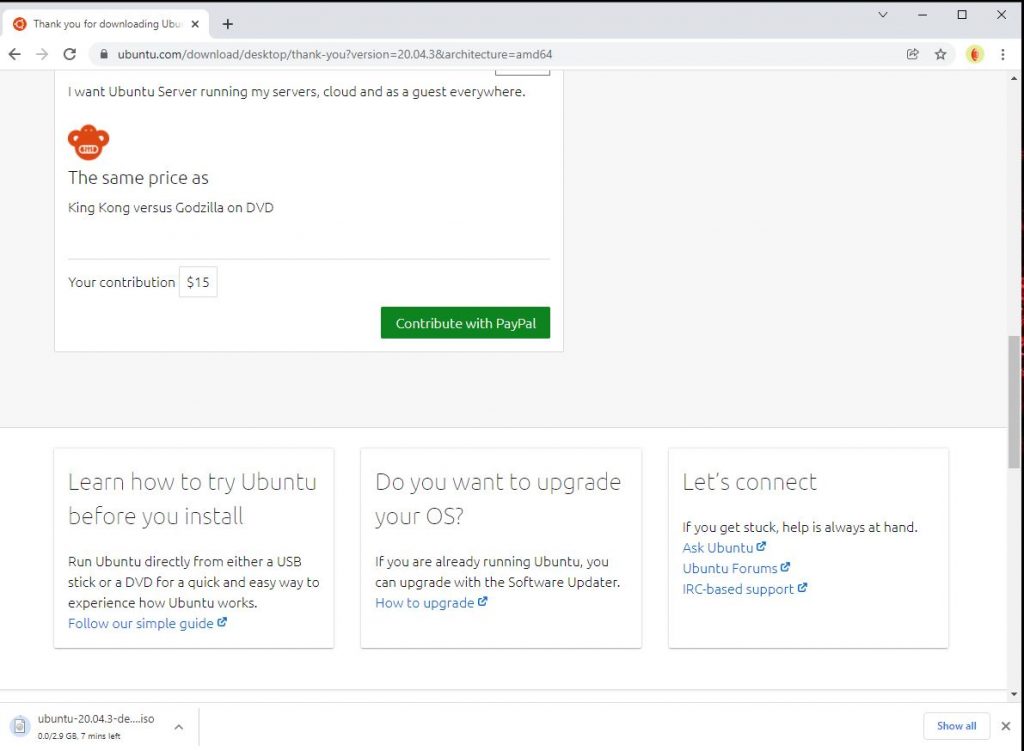Screen dimensions: 1024x751
Task: Click the scrollbar up arrow
Action: coord(1014,78)
